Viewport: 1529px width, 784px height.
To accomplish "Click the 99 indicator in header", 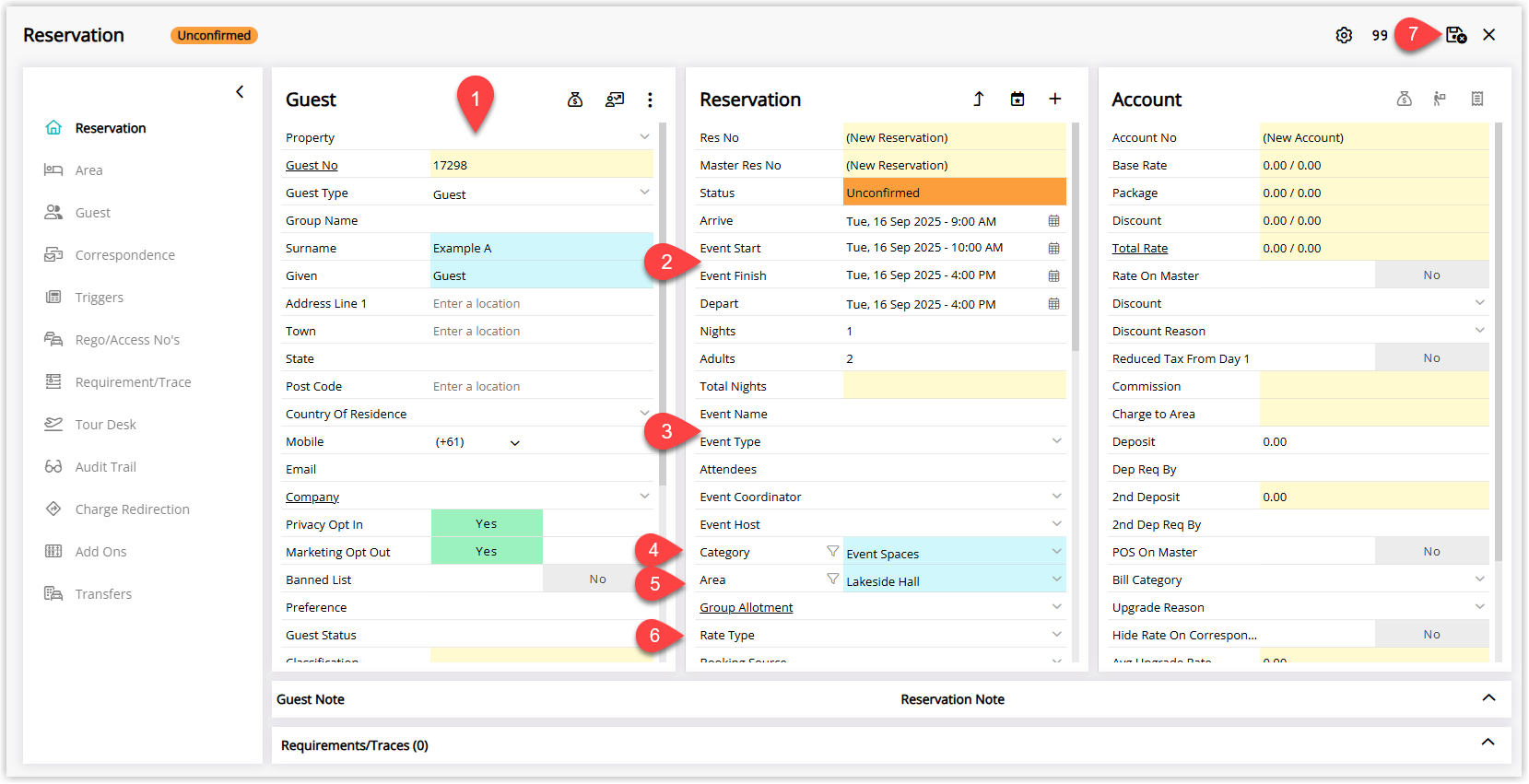I will point(1380,35).
